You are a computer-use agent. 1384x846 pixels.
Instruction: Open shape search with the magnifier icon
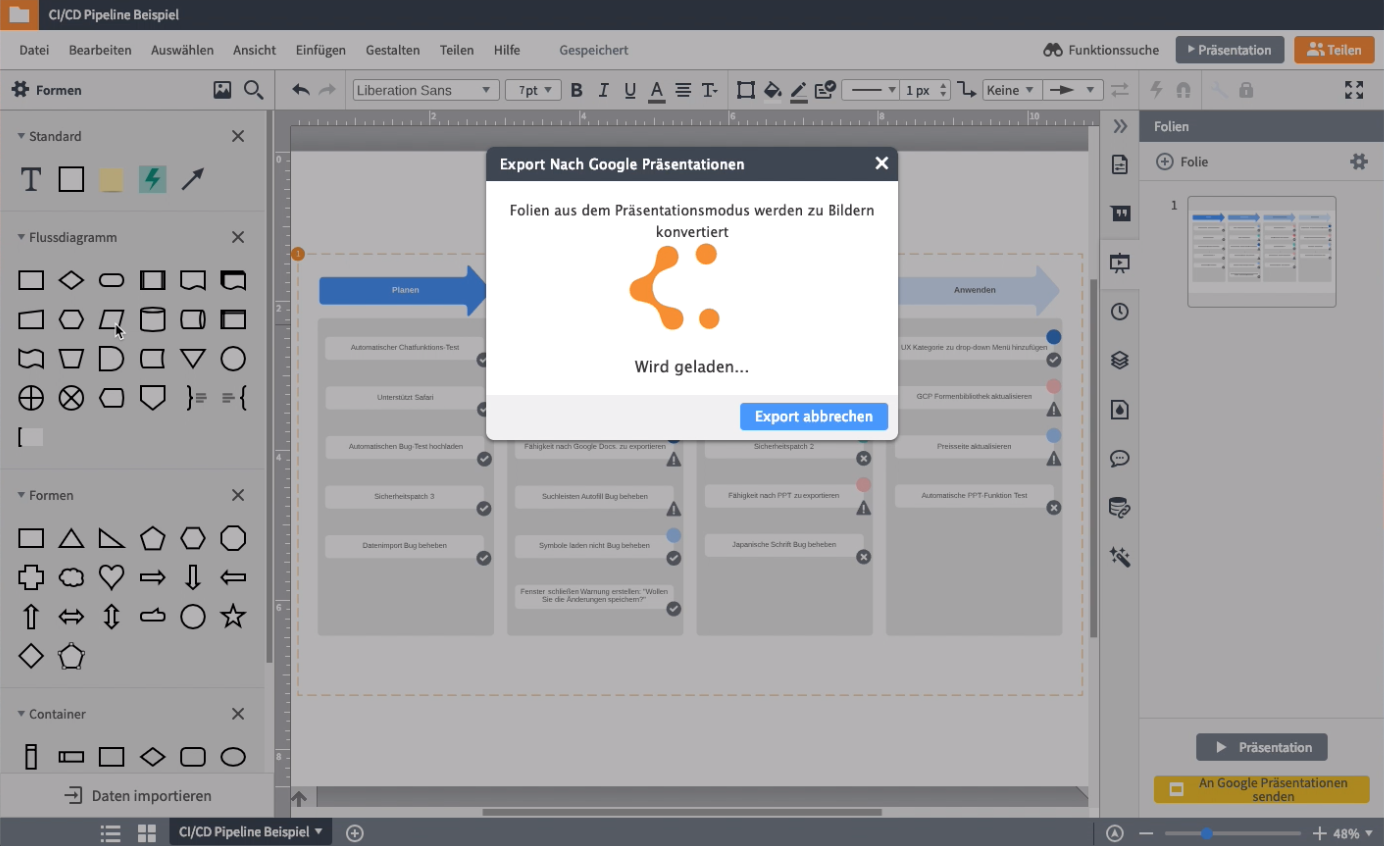253,90
